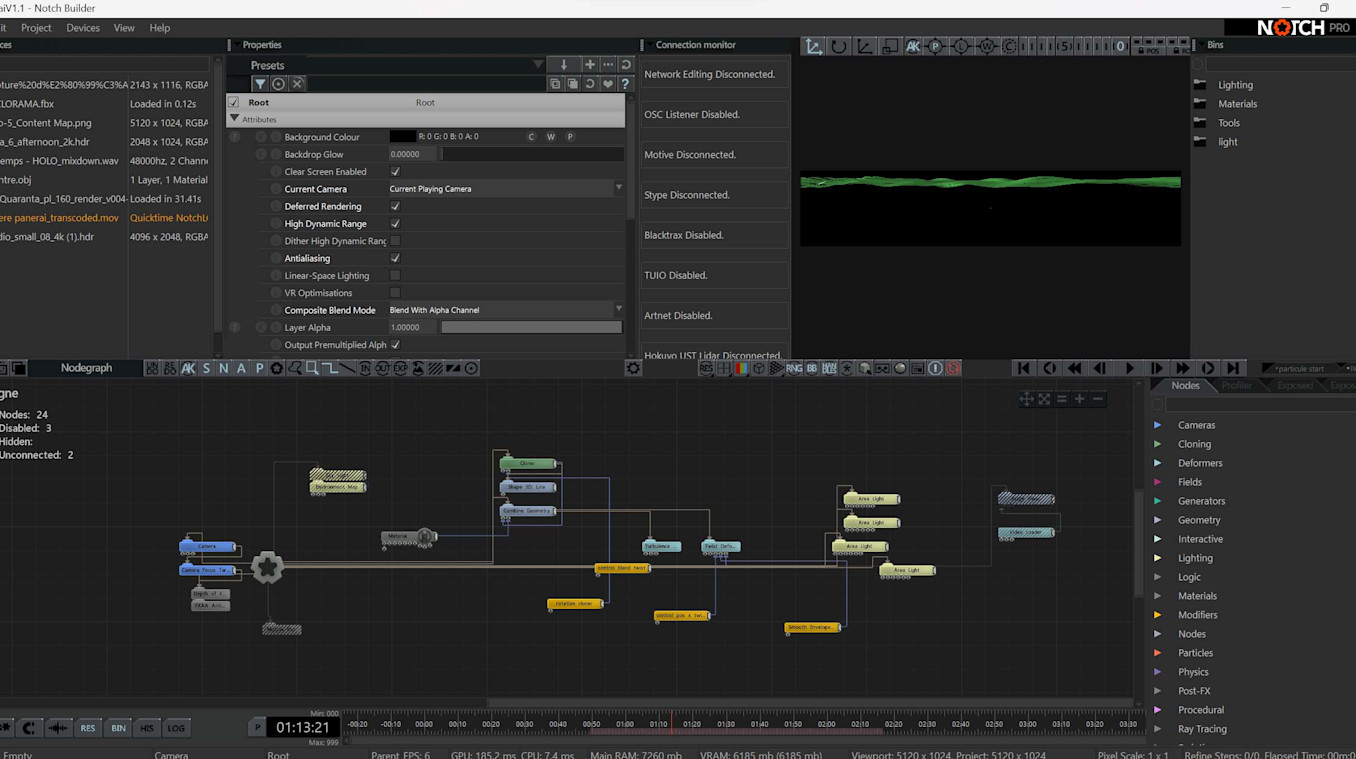Play the timeline

1130,368
